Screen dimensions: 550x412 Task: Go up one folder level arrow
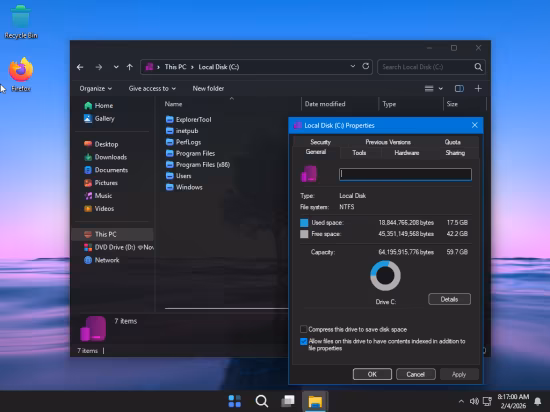click(x=130, y=67)
